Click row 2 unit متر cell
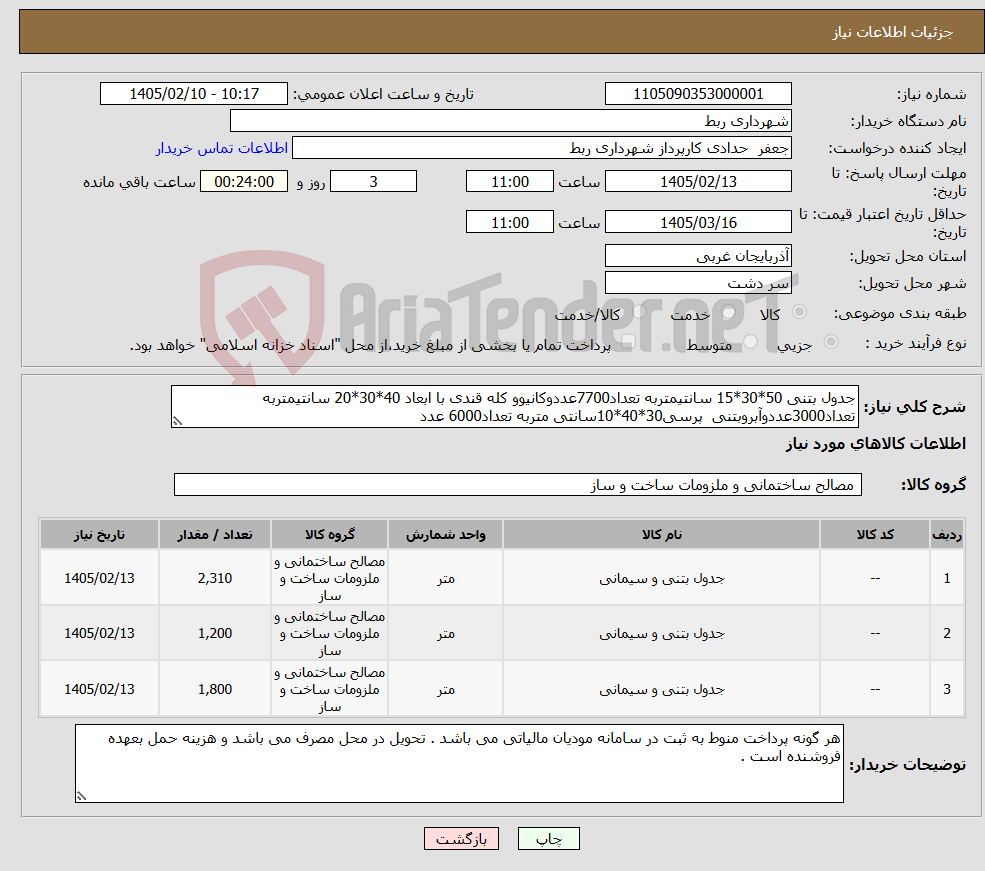 coord(445,633)
